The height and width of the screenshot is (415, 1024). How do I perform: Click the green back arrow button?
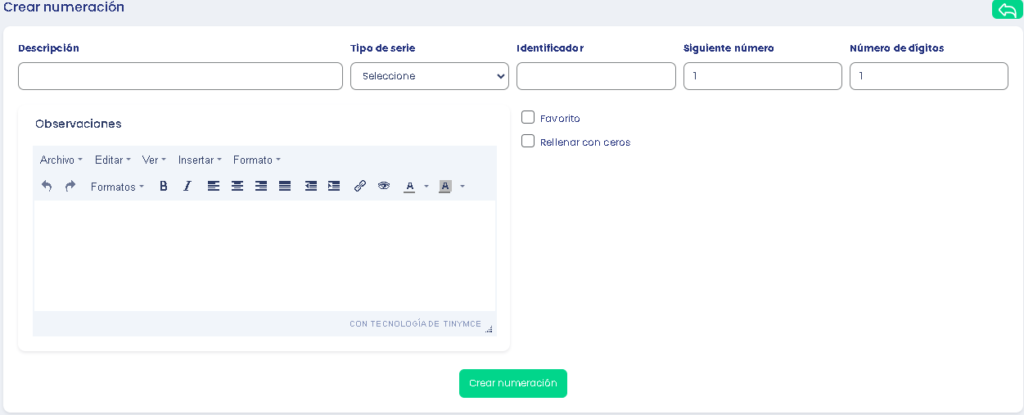point(1007,9)
